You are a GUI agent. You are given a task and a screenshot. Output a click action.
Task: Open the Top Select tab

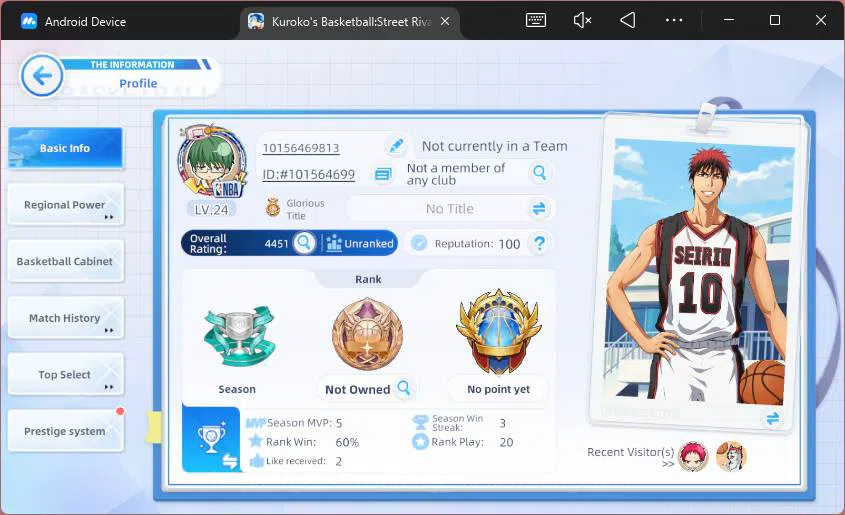tap(66, 374)
